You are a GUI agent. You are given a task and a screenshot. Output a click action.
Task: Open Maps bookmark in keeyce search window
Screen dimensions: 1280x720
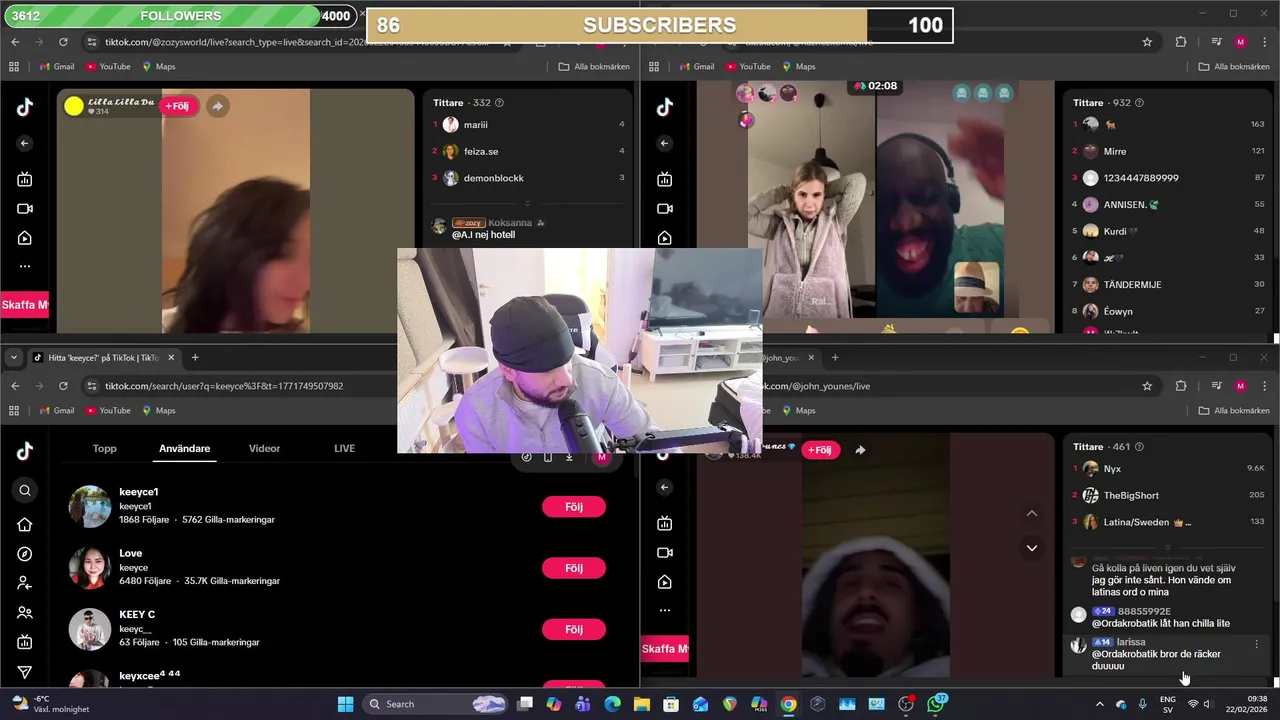pos(158,411)
